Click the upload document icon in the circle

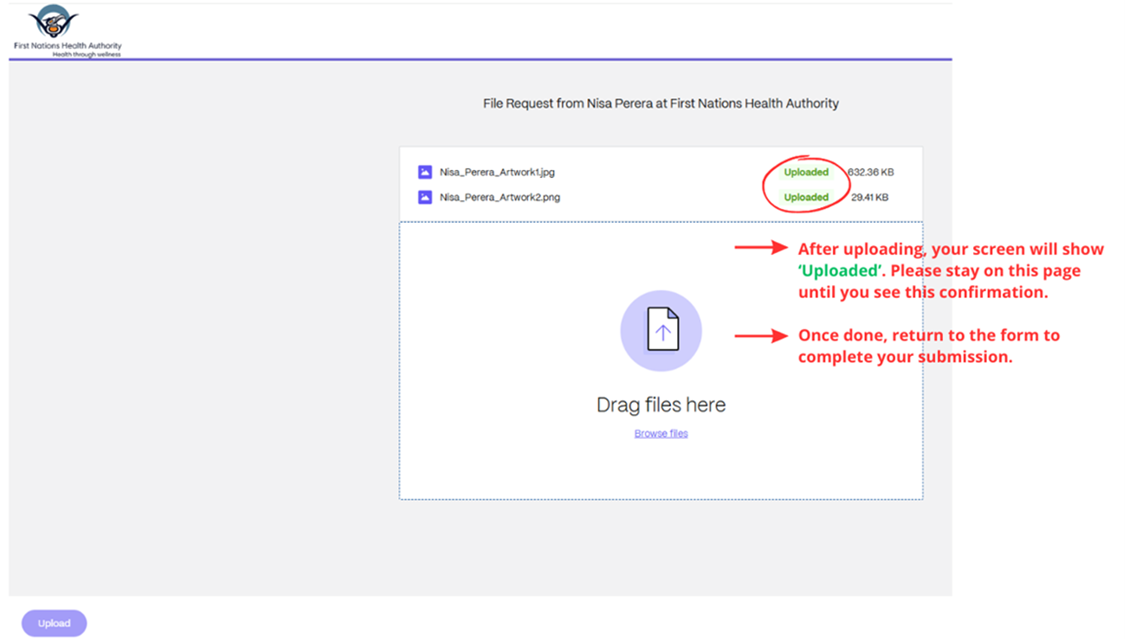[x=661, y=331]
